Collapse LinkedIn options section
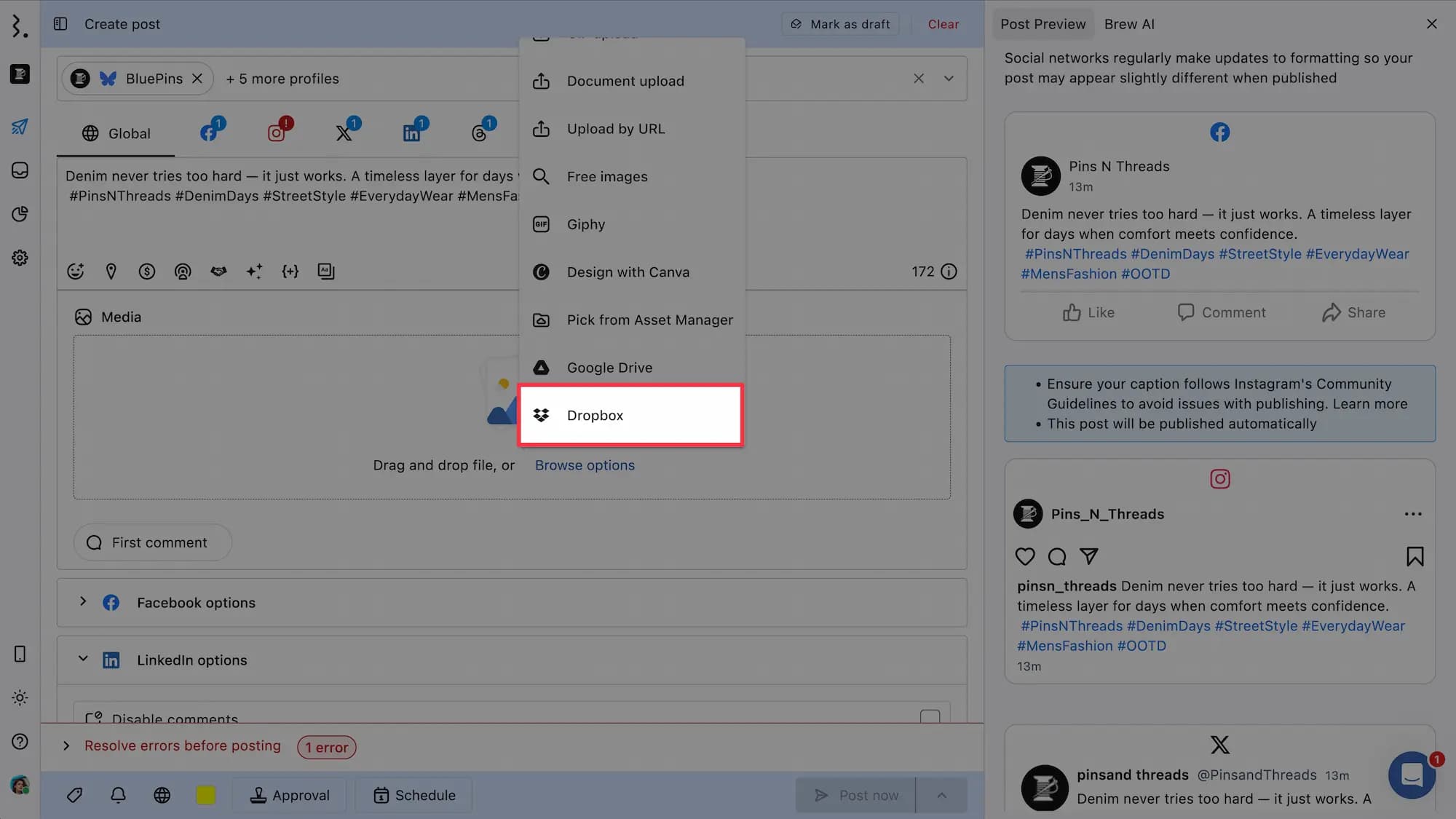1456x819 pixels. [x=83, y=660]
